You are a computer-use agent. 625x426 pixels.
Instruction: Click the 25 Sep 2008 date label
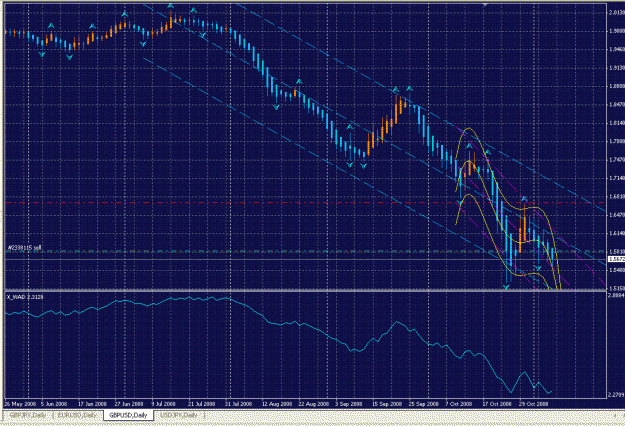423,404
